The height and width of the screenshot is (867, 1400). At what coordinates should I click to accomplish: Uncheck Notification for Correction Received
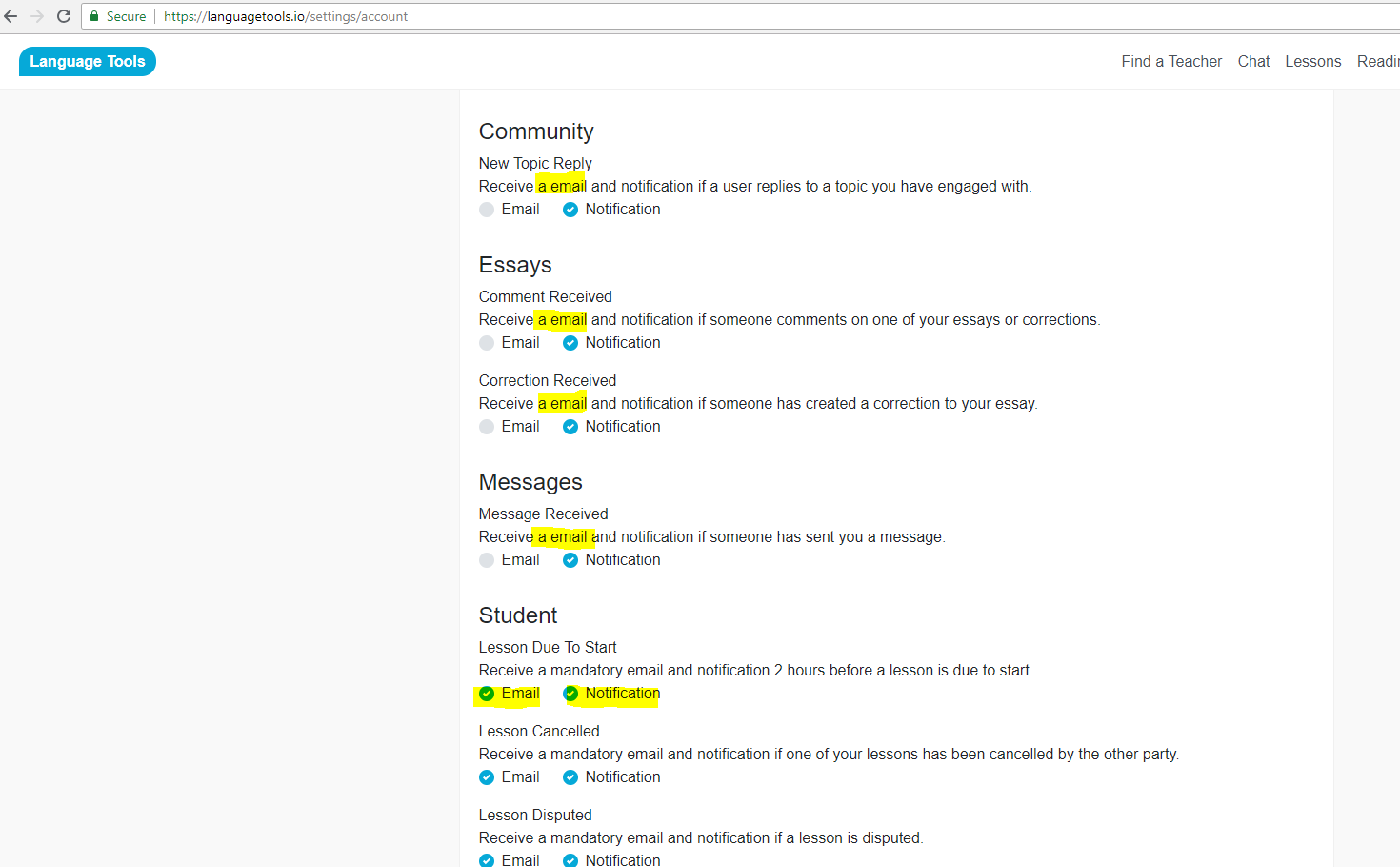tap(570, 427)
